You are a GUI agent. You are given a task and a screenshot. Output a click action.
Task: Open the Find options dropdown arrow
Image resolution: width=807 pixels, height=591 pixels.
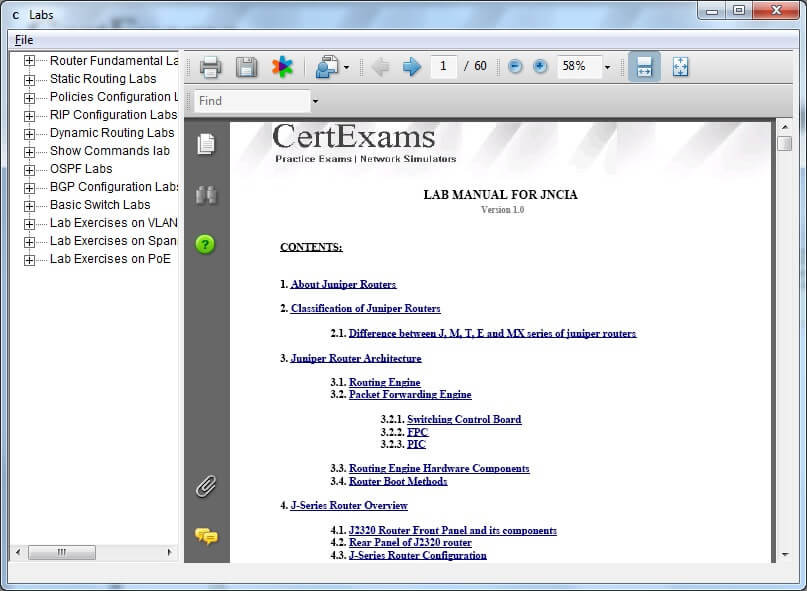(x=315, y=101)
